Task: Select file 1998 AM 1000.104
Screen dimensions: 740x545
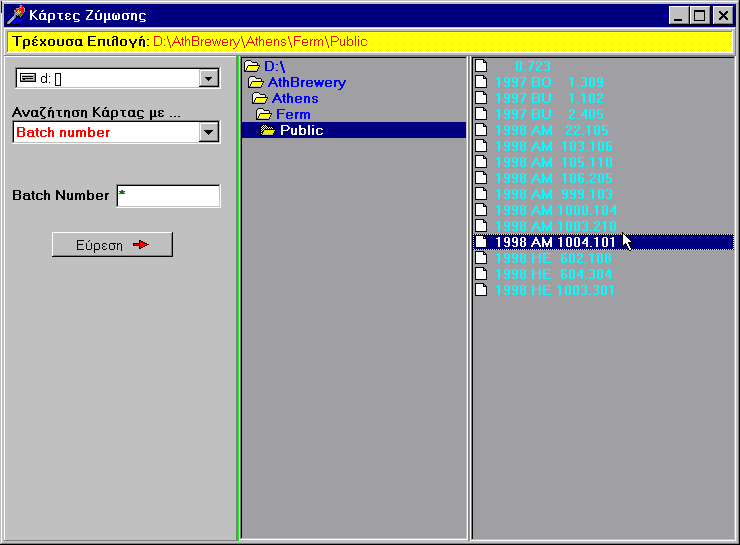Action: pos(556,210)
